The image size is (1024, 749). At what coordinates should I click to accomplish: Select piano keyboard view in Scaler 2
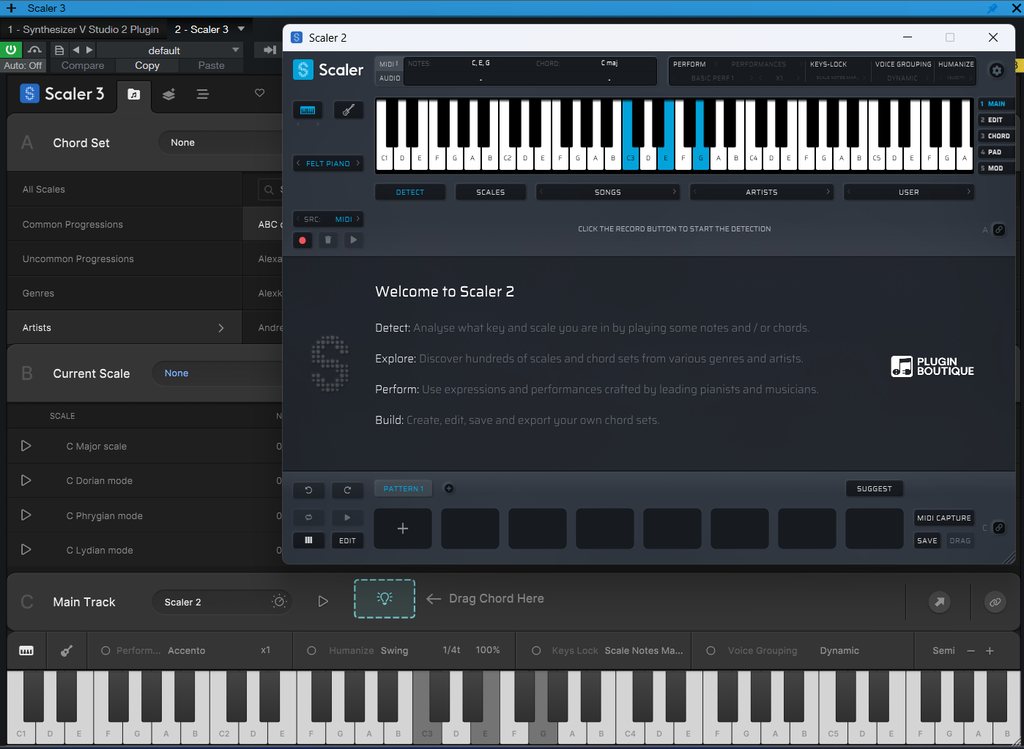pos(307,110)
